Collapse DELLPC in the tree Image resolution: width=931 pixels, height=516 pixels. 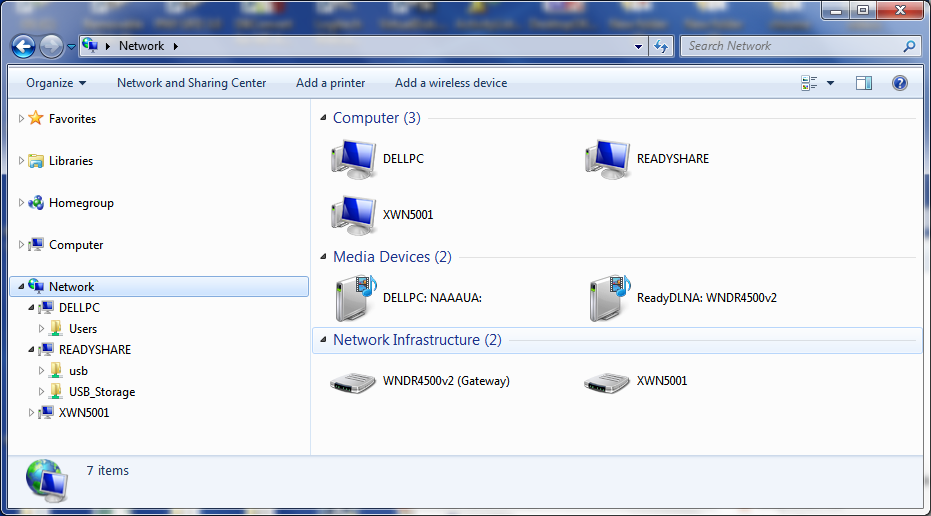coord(31,308)
